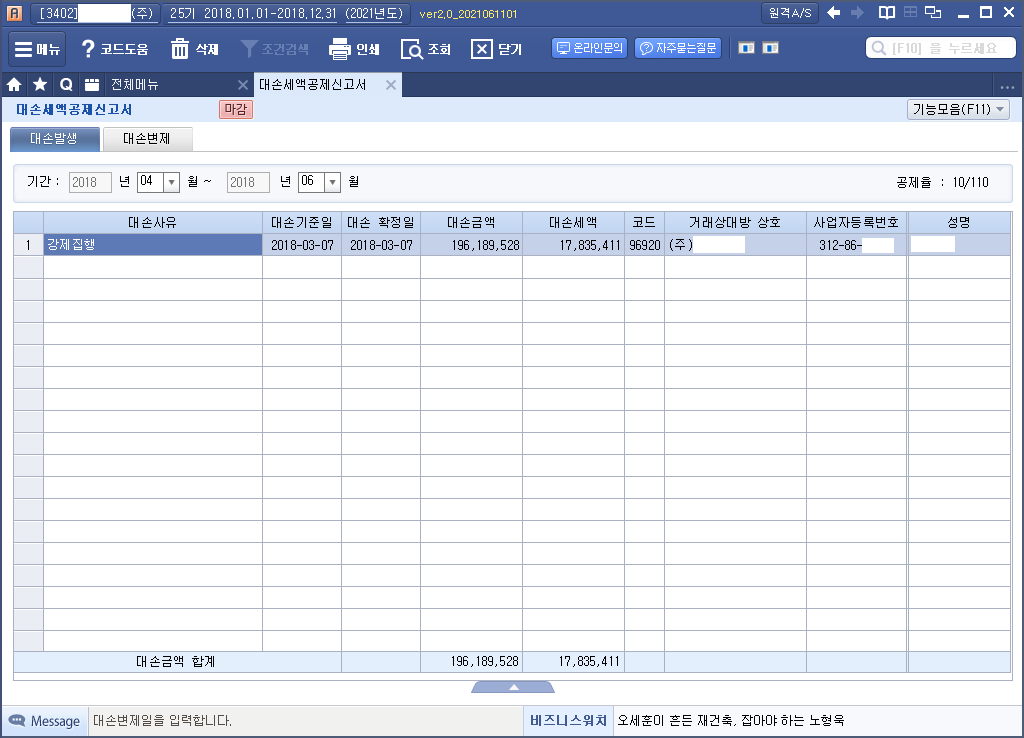
Task: Click the end year field 2018
Action: (248, 182)
